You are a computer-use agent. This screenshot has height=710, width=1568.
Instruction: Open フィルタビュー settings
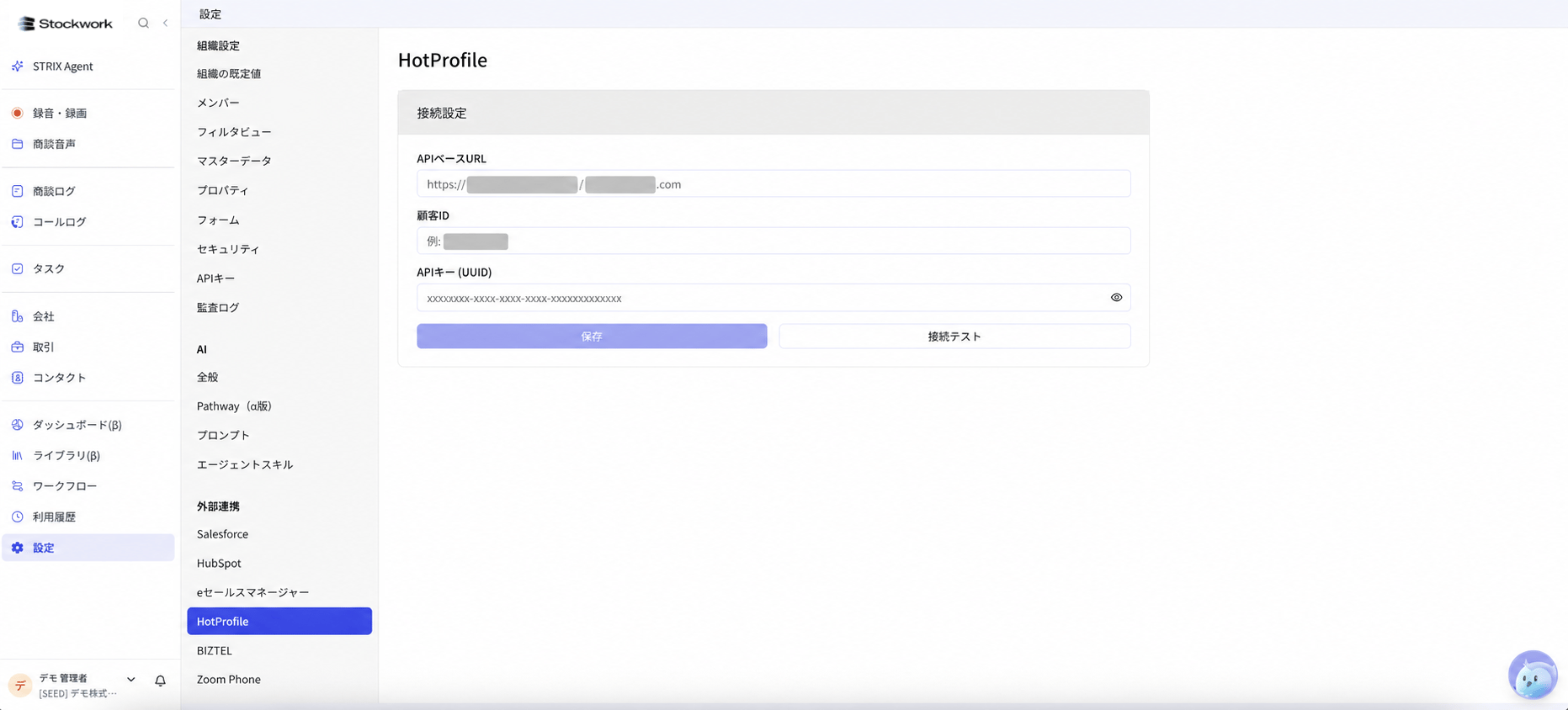[x=234, y=132]
